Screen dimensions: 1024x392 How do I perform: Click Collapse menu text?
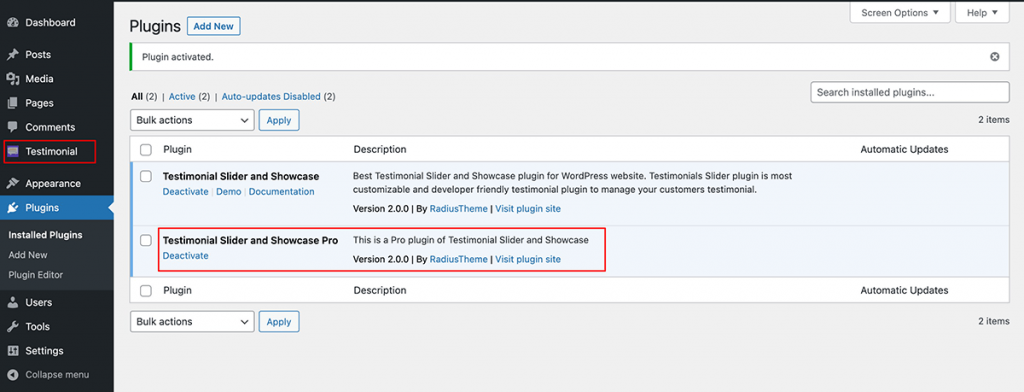point(57,375)
